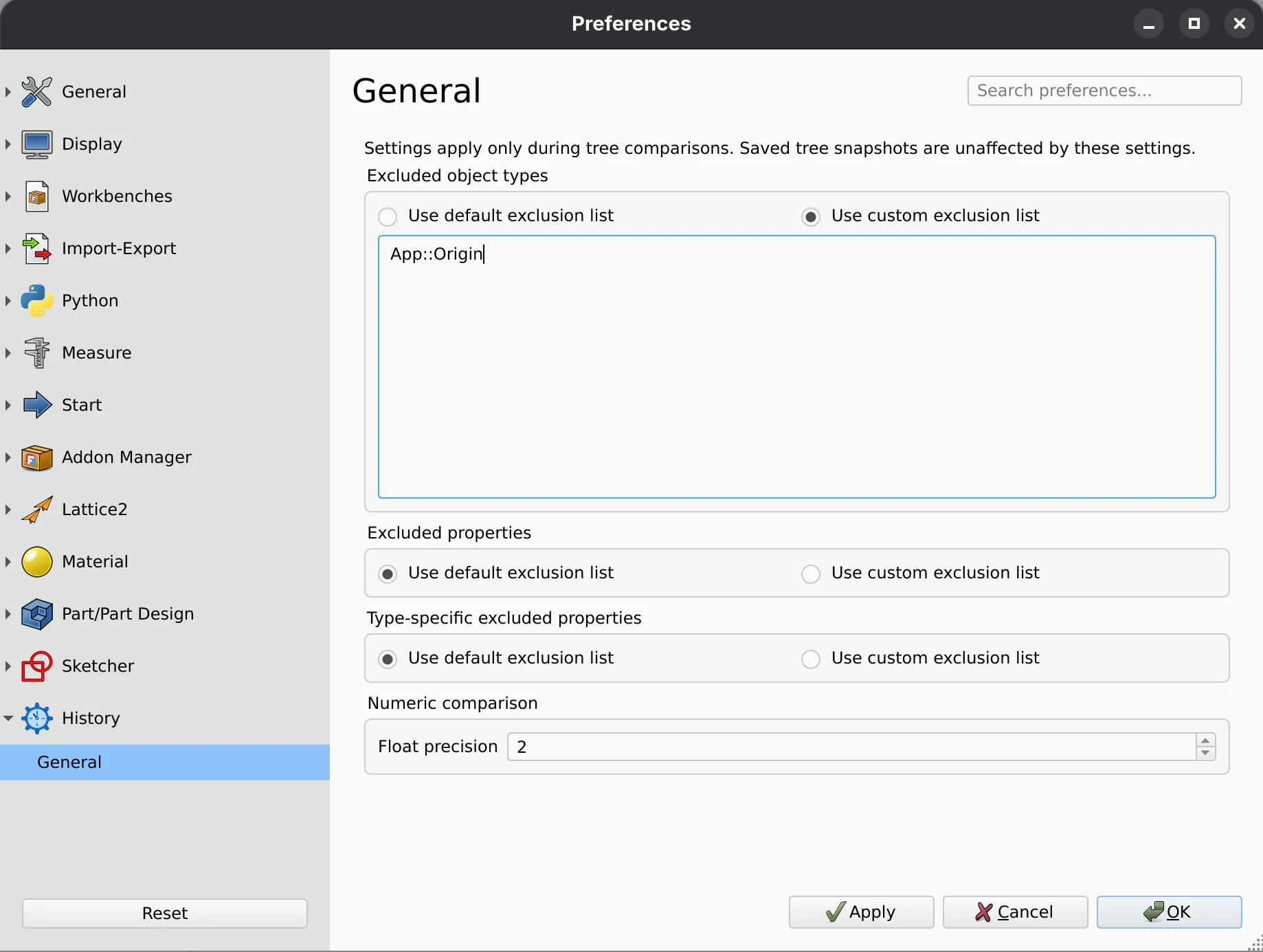Open the Workbenches preferences category
Image resolution: width=1263 pixels, height=952 pixels.
pos(117,196)
